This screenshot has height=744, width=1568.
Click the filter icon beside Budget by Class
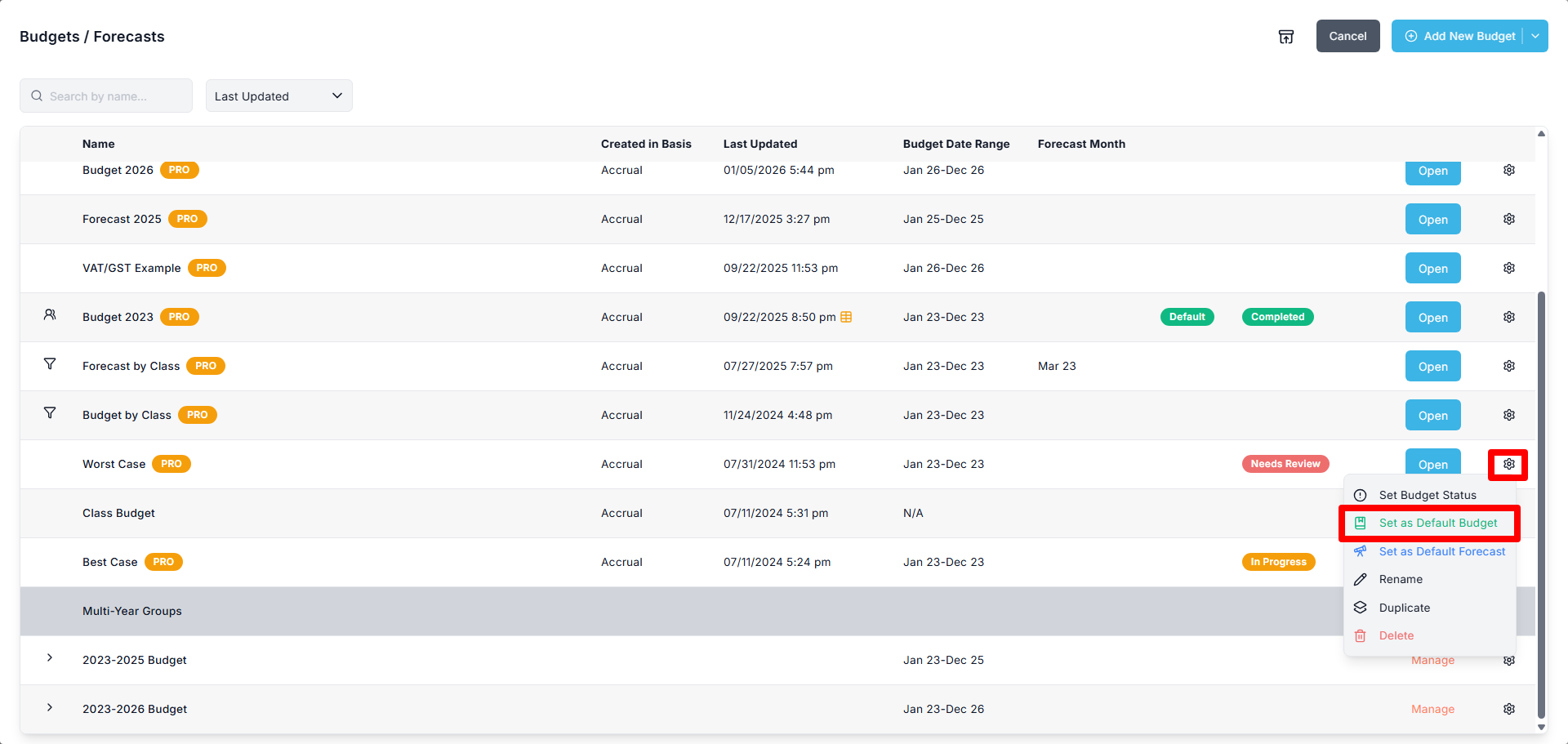50,413
